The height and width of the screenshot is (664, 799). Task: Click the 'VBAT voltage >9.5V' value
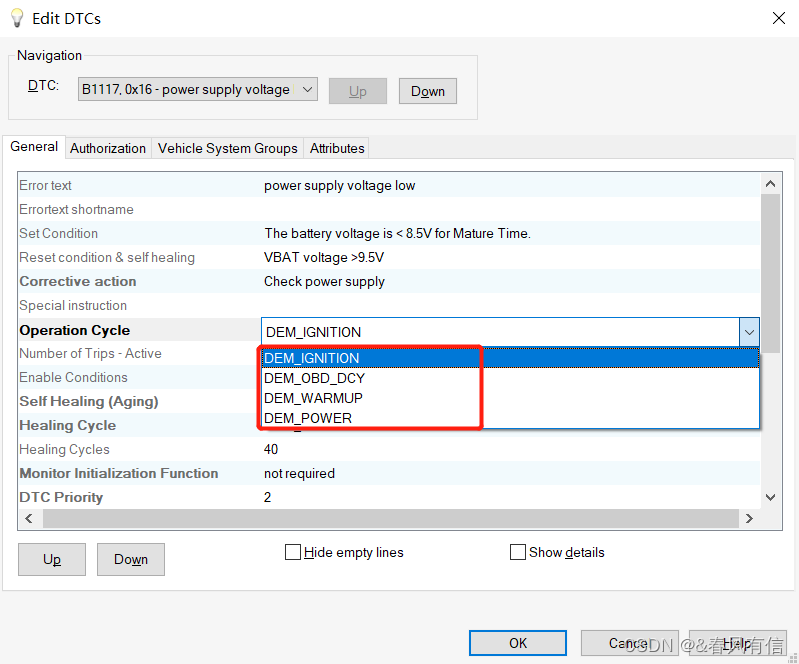(x=324, y=257)
